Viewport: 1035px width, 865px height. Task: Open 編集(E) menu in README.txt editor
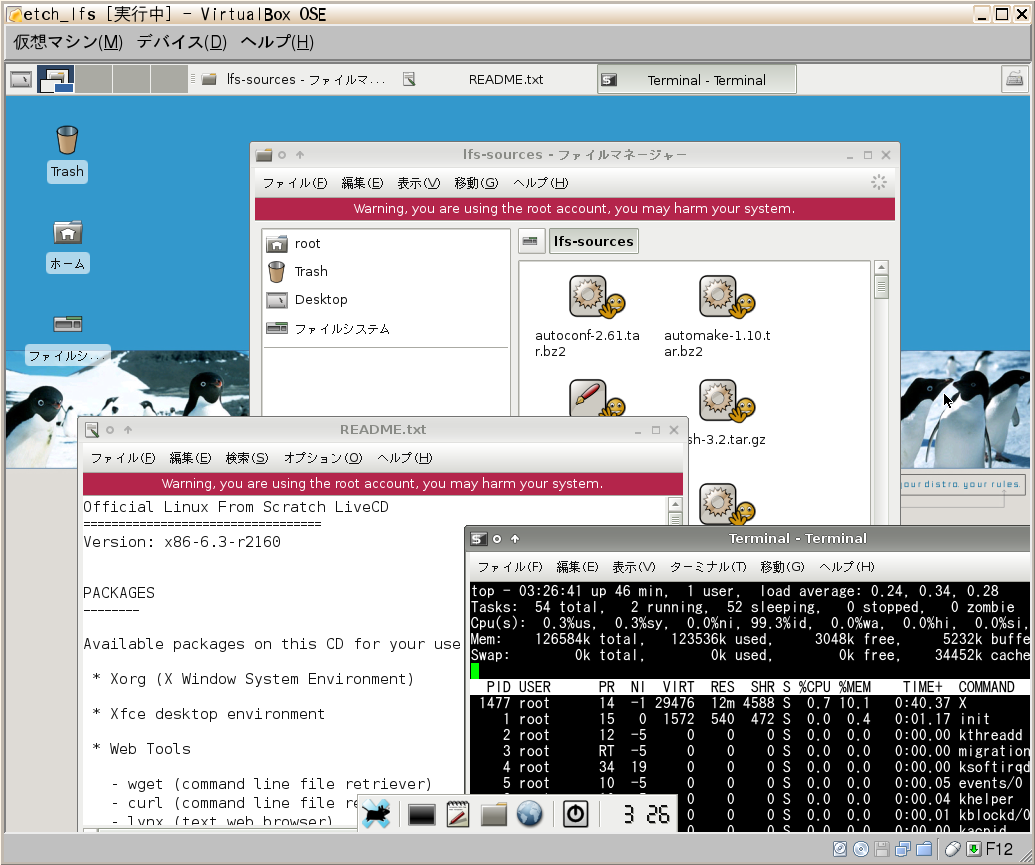(190, 458)
